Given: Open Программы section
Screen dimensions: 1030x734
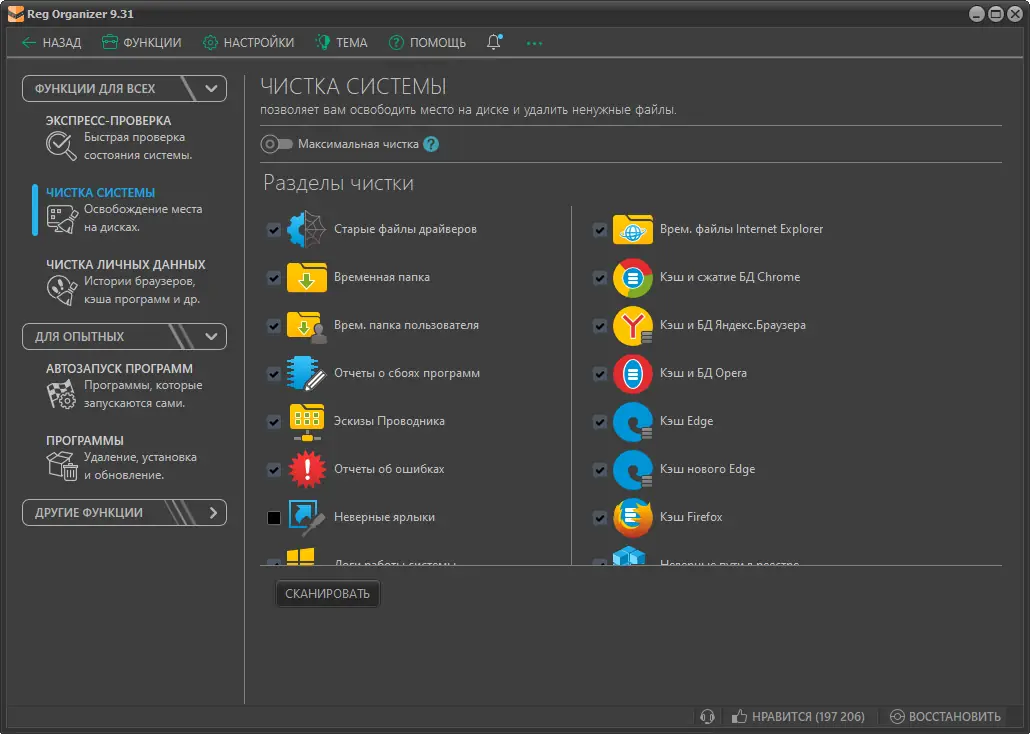Looking at the screenshot, I should [x=124, y=457].
